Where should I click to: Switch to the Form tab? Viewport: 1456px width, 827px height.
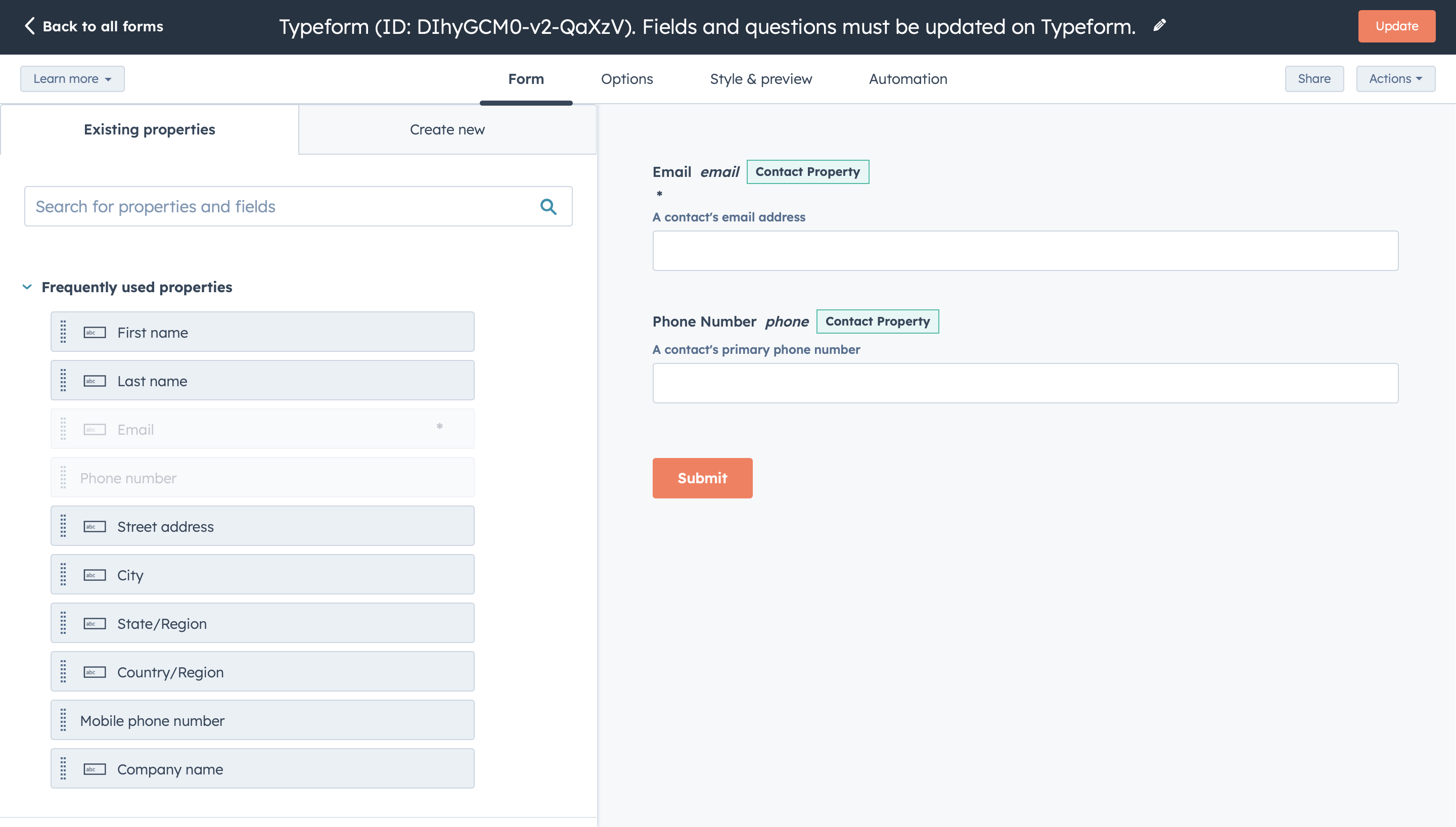(526, 79)
